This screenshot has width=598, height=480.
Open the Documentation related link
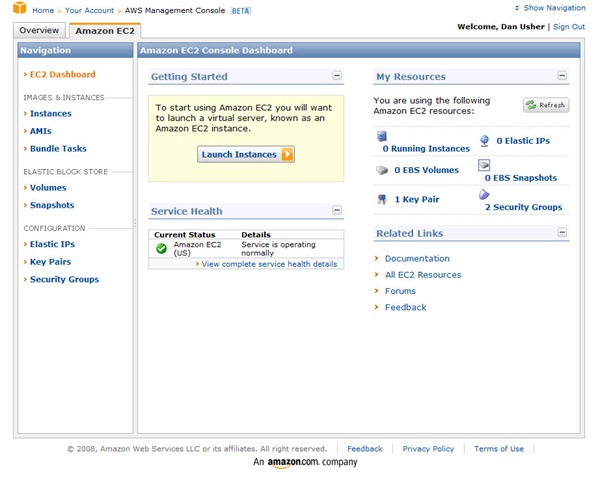417,258
